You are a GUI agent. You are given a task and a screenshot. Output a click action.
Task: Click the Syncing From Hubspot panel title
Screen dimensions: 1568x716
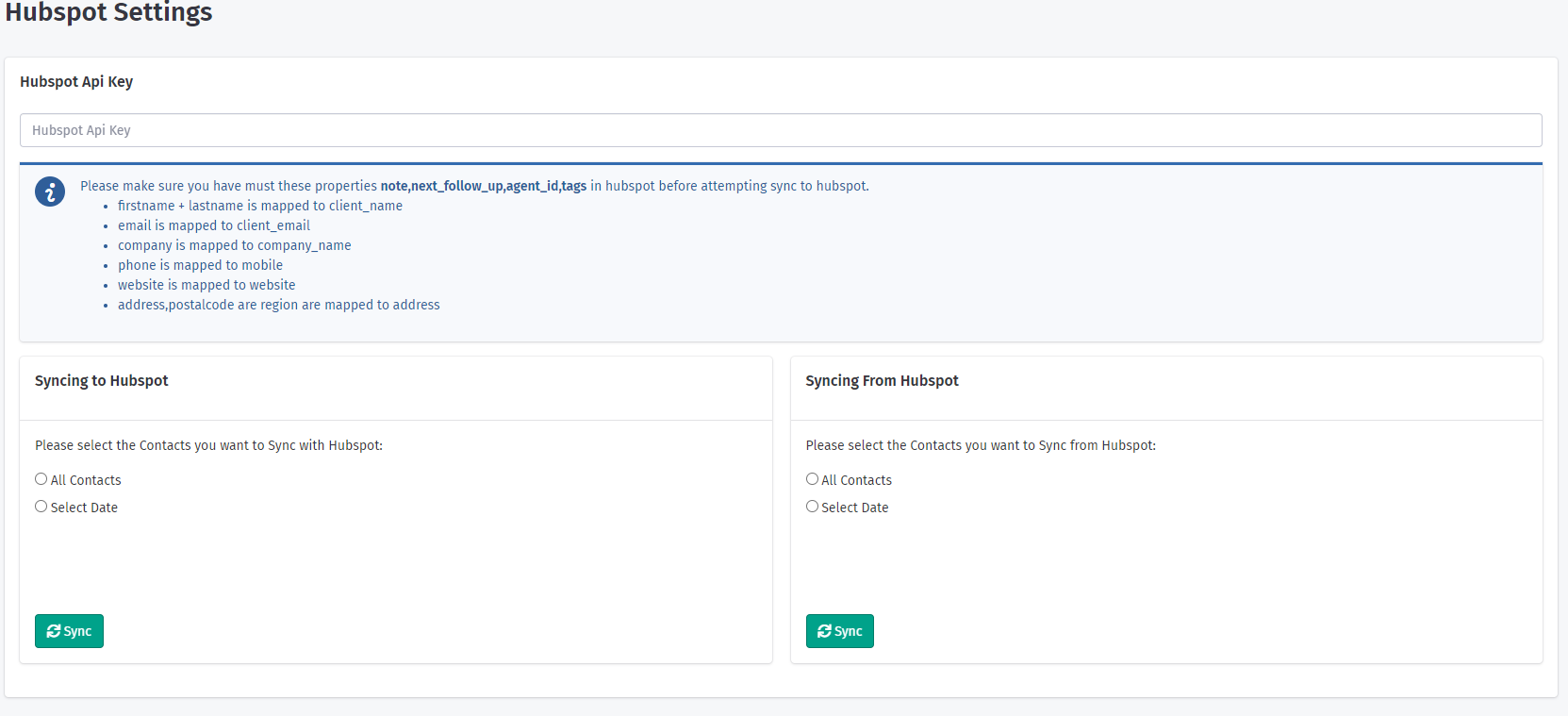(882, 380)
